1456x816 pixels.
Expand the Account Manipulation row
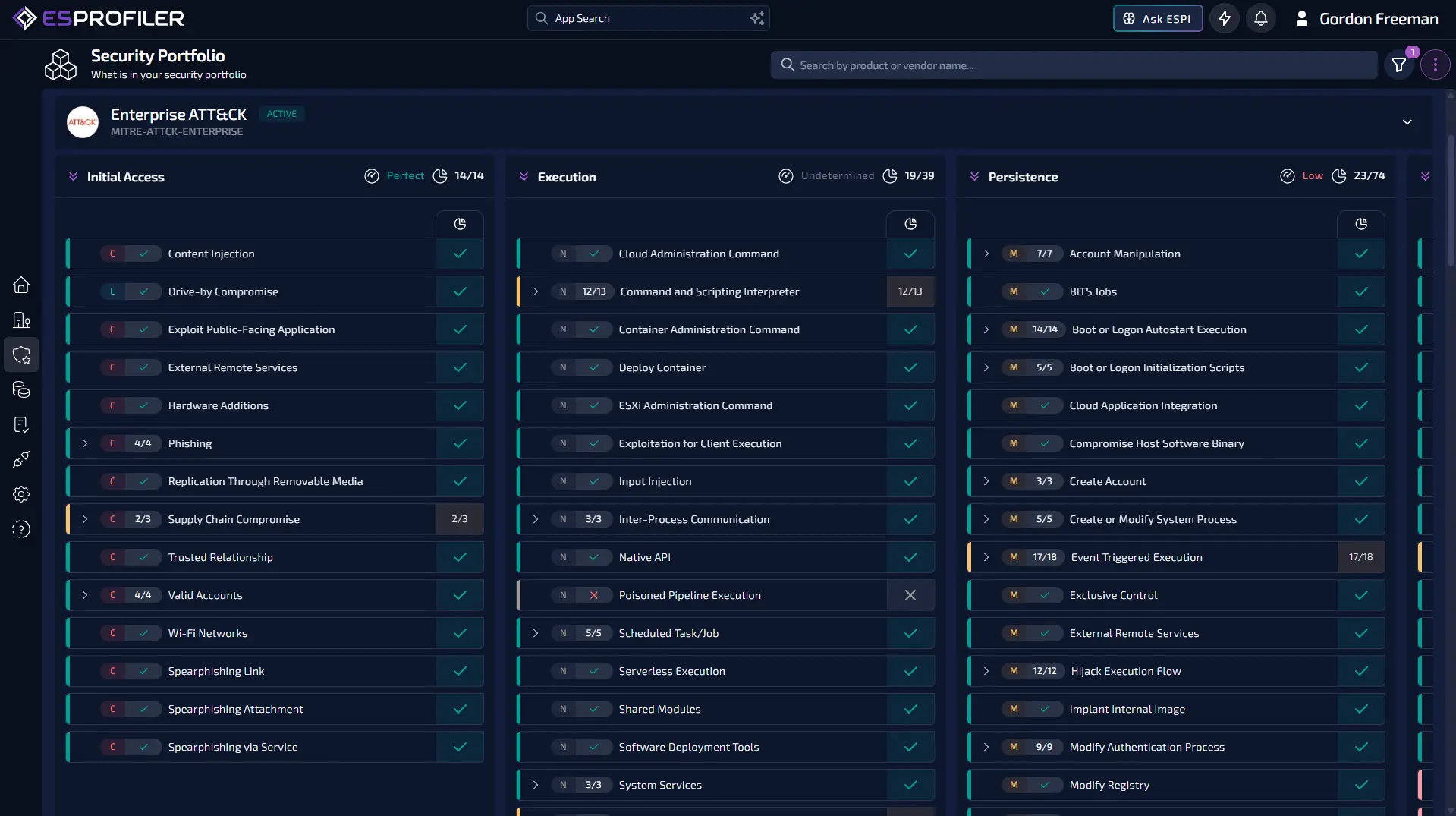point(986,254)
